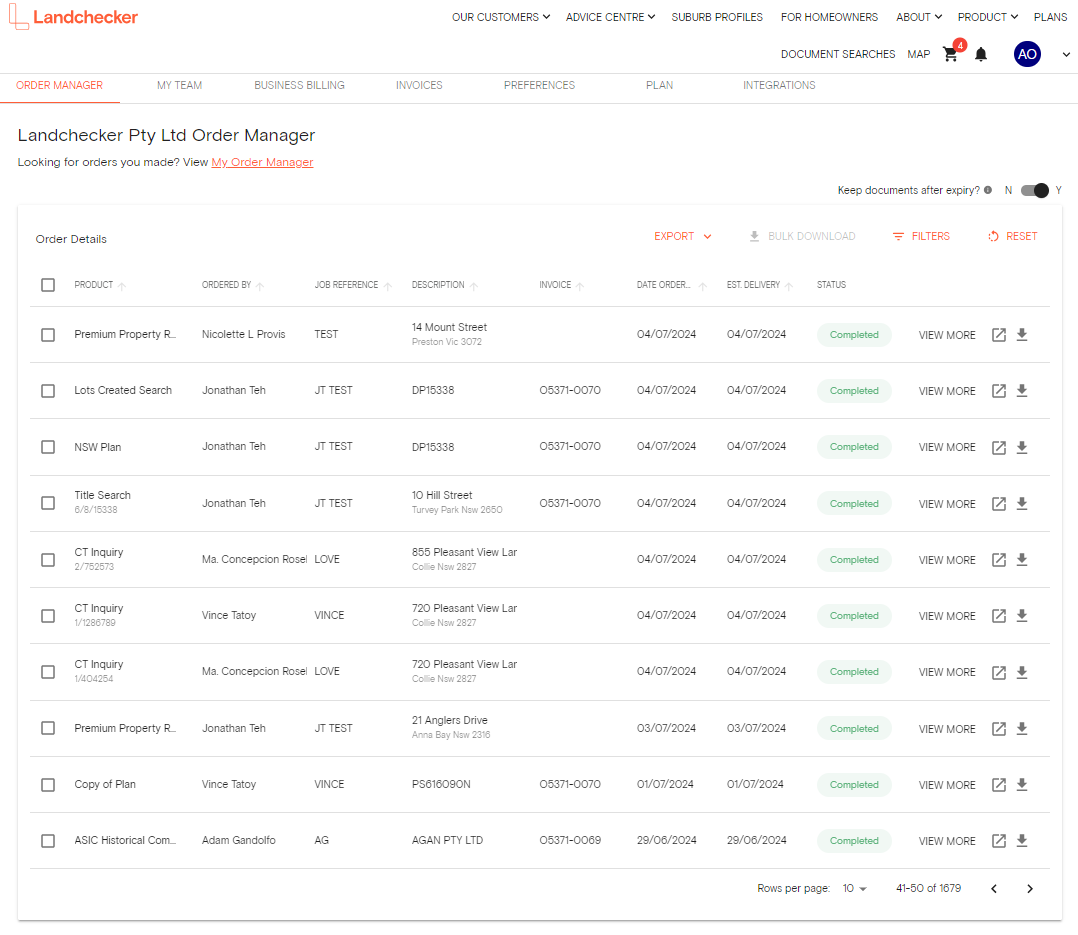
Task: Click the AO user avatar
Action: click(1027, 54)
